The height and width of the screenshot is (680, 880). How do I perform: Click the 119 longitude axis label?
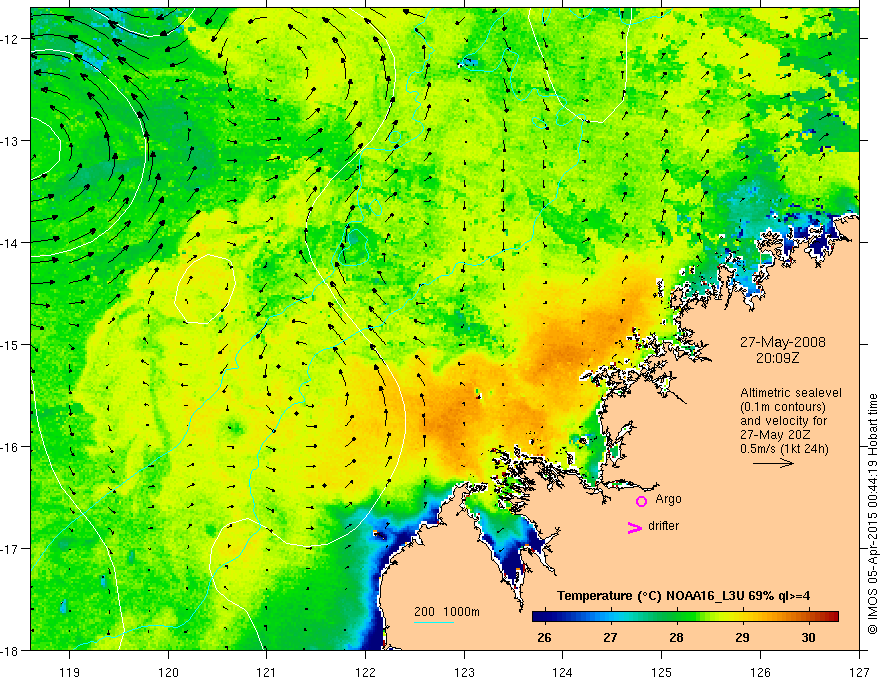(70, 672)
